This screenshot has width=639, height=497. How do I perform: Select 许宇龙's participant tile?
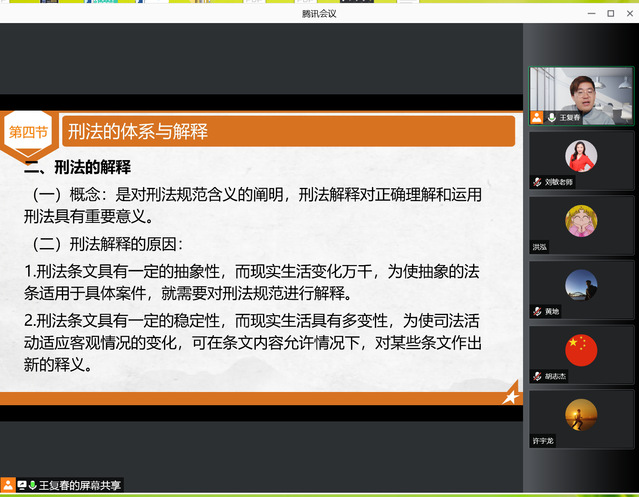(581, 418)
